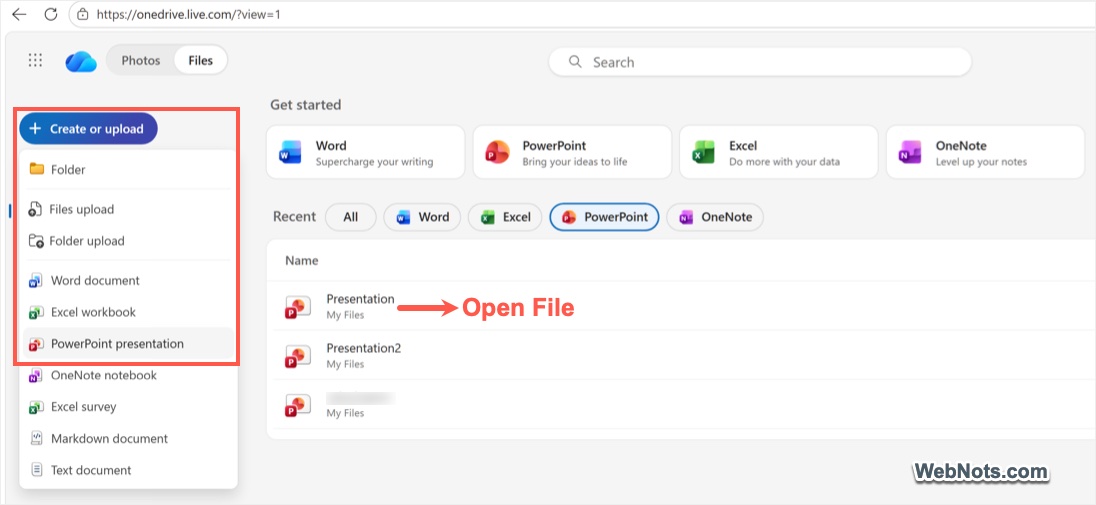Screen dimensions: 1096x505
Task: Choose Folder from the create menu
Action: [129, 169]
